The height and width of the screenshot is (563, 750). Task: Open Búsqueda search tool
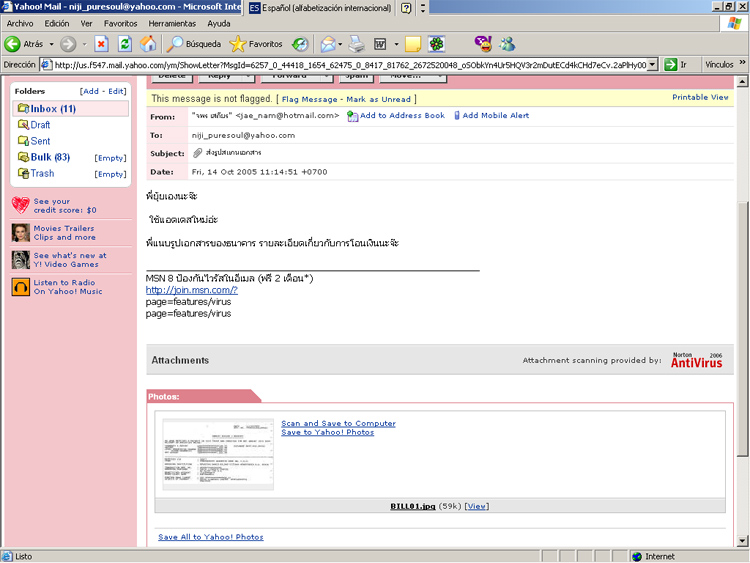tap(194, 44)
